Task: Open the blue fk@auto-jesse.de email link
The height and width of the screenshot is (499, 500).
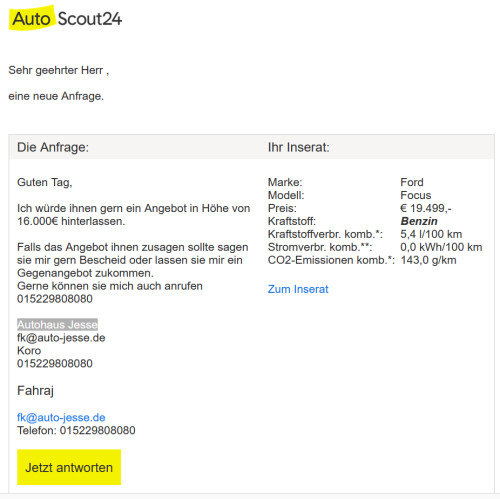Action: (61, 417)
